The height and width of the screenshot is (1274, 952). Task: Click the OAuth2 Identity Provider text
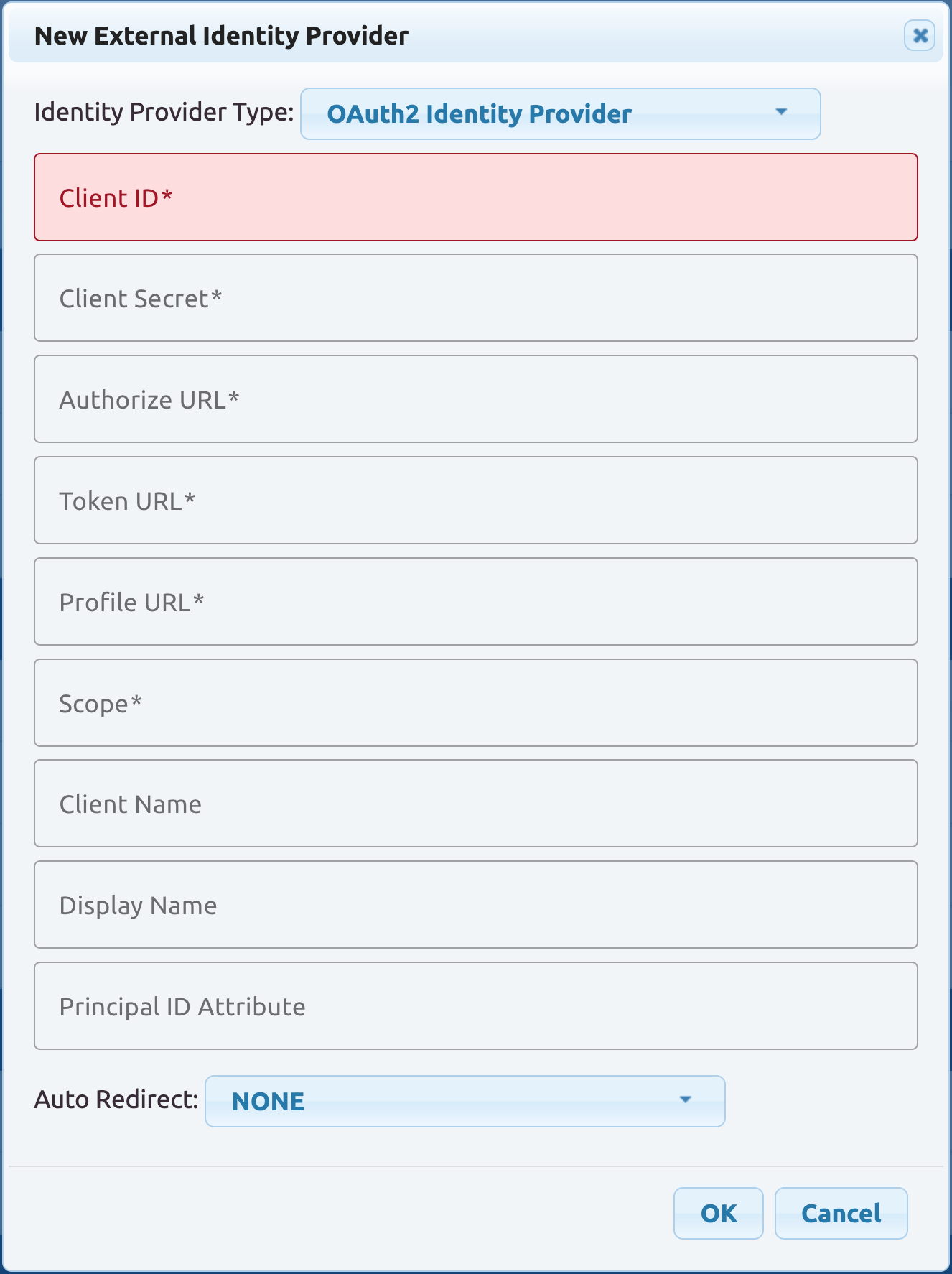pos(479,114)
